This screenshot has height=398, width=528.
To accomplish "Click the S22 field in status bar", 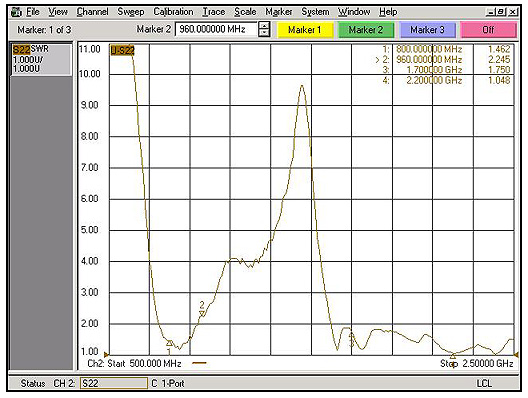I will click(x=114, y=383).
